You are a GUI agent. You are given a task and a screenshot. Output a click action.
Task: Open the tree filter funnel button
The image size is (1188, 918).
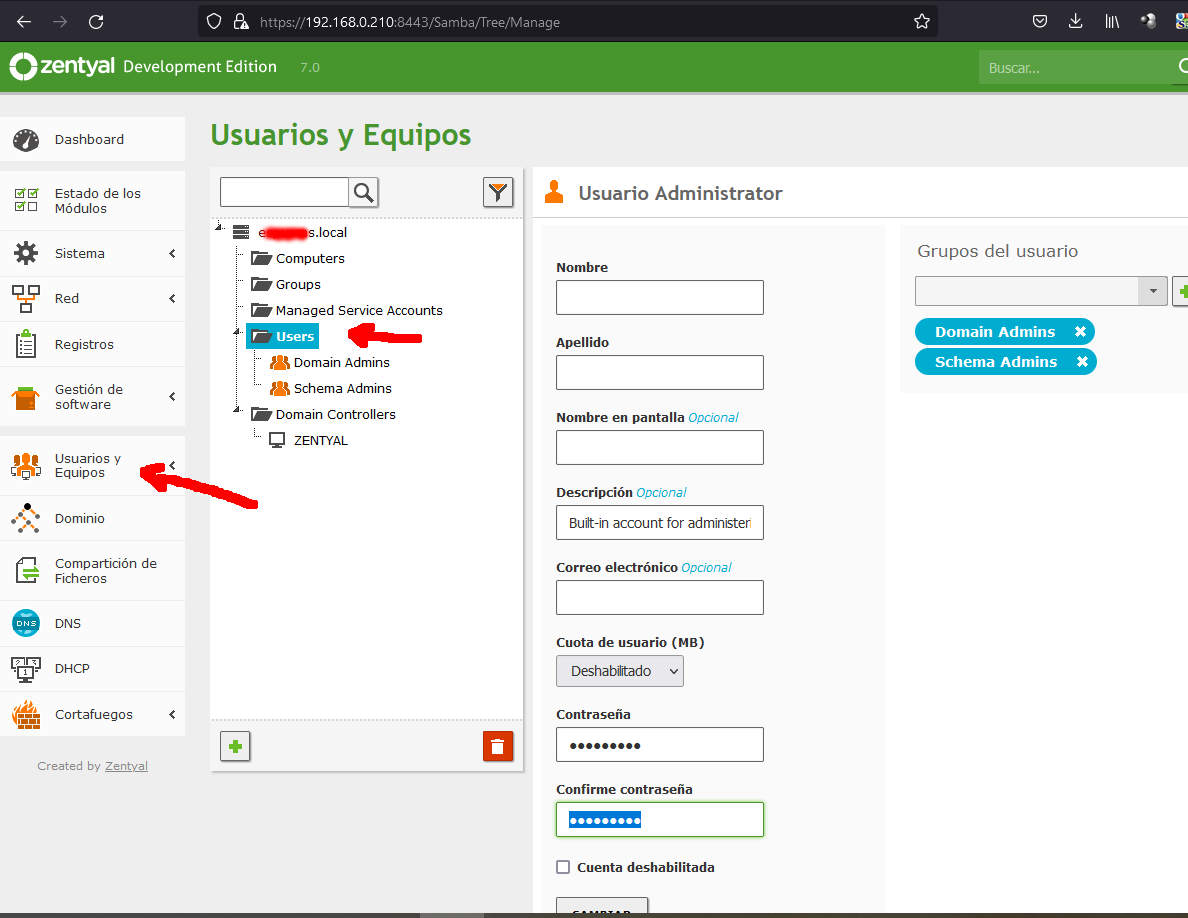click(498, 192)
